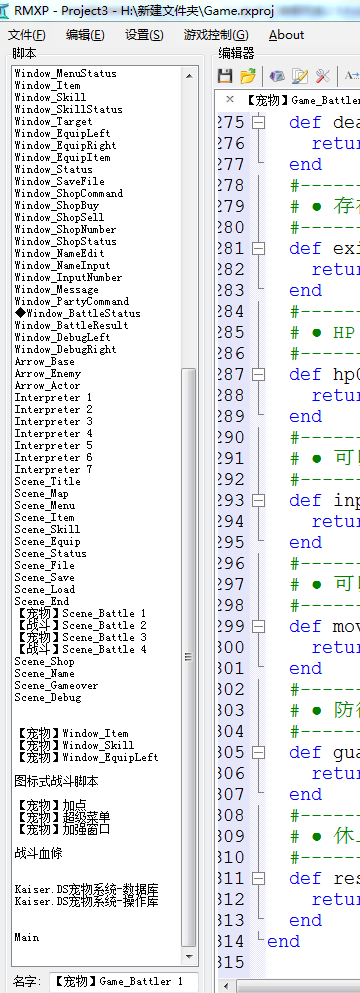Click script list scrollbar up arrow

[189, 75]
